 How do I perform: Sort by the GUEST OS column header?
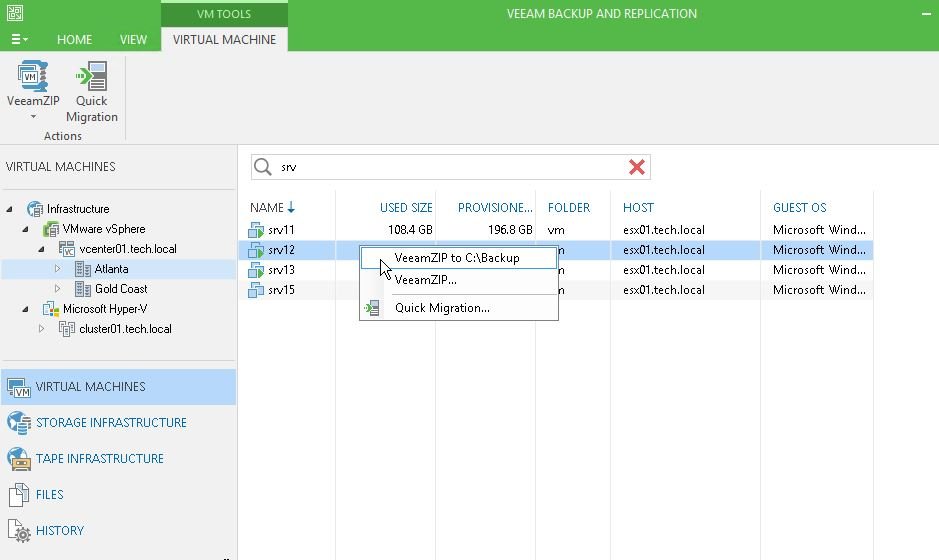point(799,208)
